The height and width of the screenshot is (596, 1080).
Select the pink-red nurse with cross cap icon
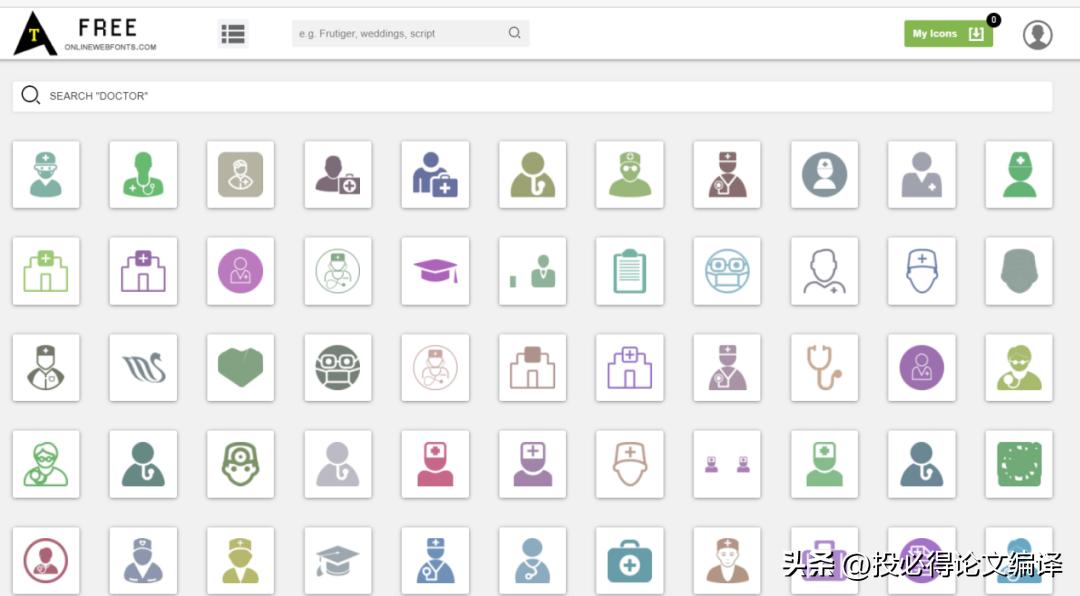(x=435, y=464)
